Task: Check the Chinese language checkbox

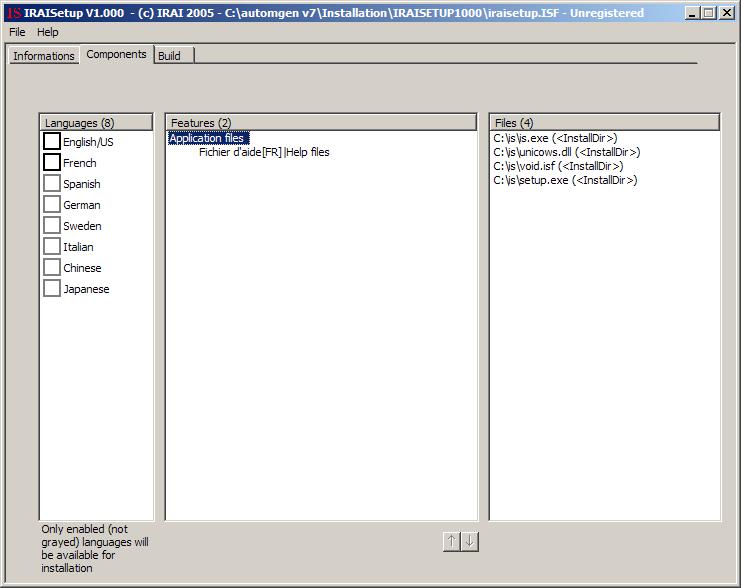Action: [x=52, y=268]
